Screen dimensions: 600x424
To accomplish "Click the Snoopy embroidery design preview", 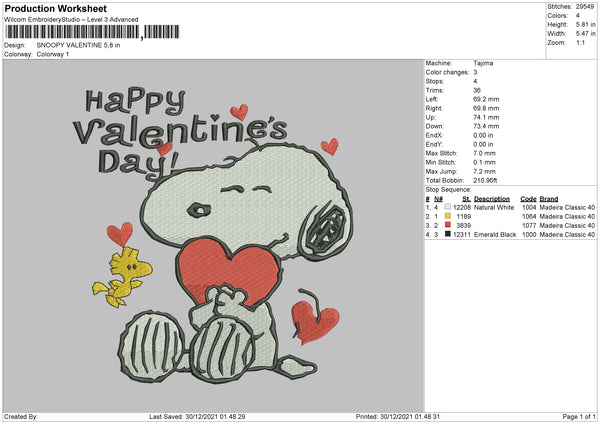I will tap(214, 236).
